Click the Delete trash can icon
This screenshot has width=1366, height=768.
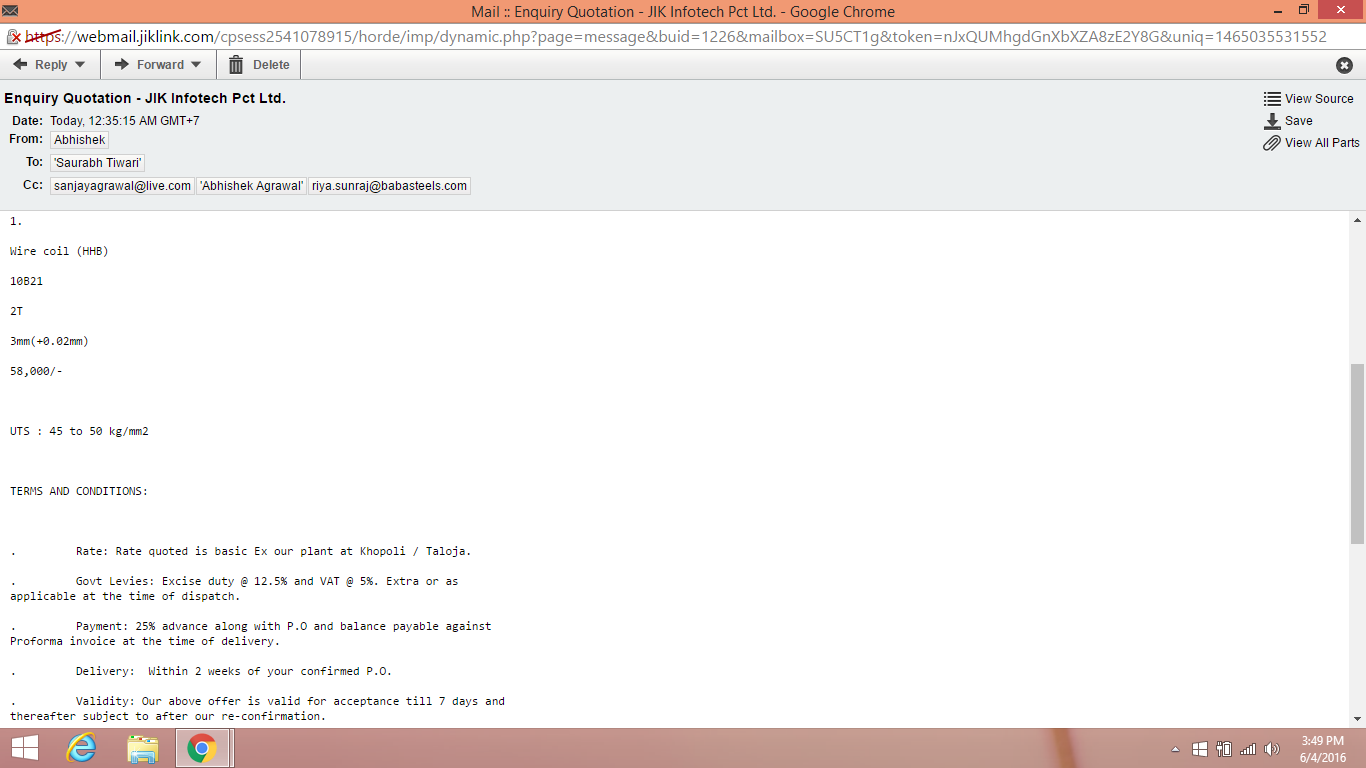tap(236, 65)
